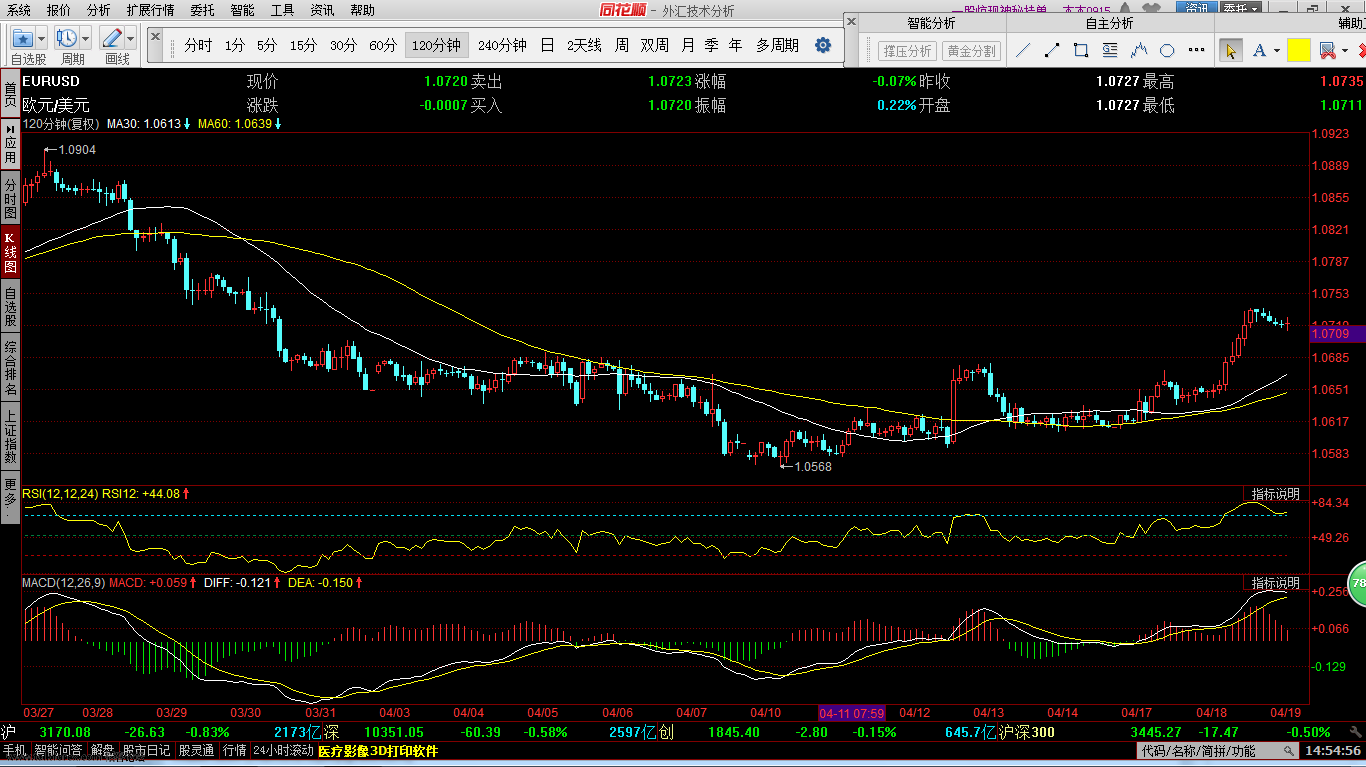This screenshot has height=767, width=1366.
Task: Open the 综合排名 sidebar tab
Action: coord(10,367)
